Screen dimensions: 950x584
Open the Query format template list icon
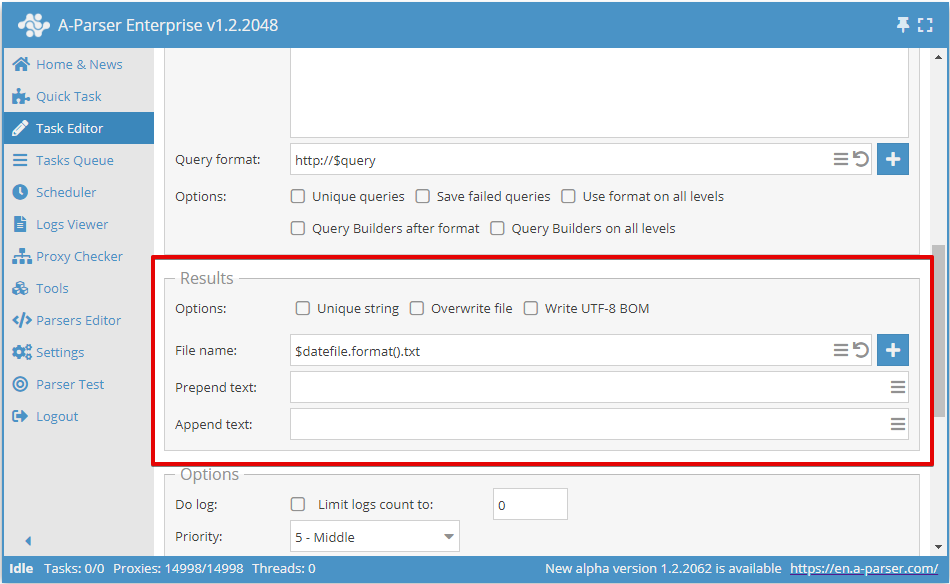[841, 159]
